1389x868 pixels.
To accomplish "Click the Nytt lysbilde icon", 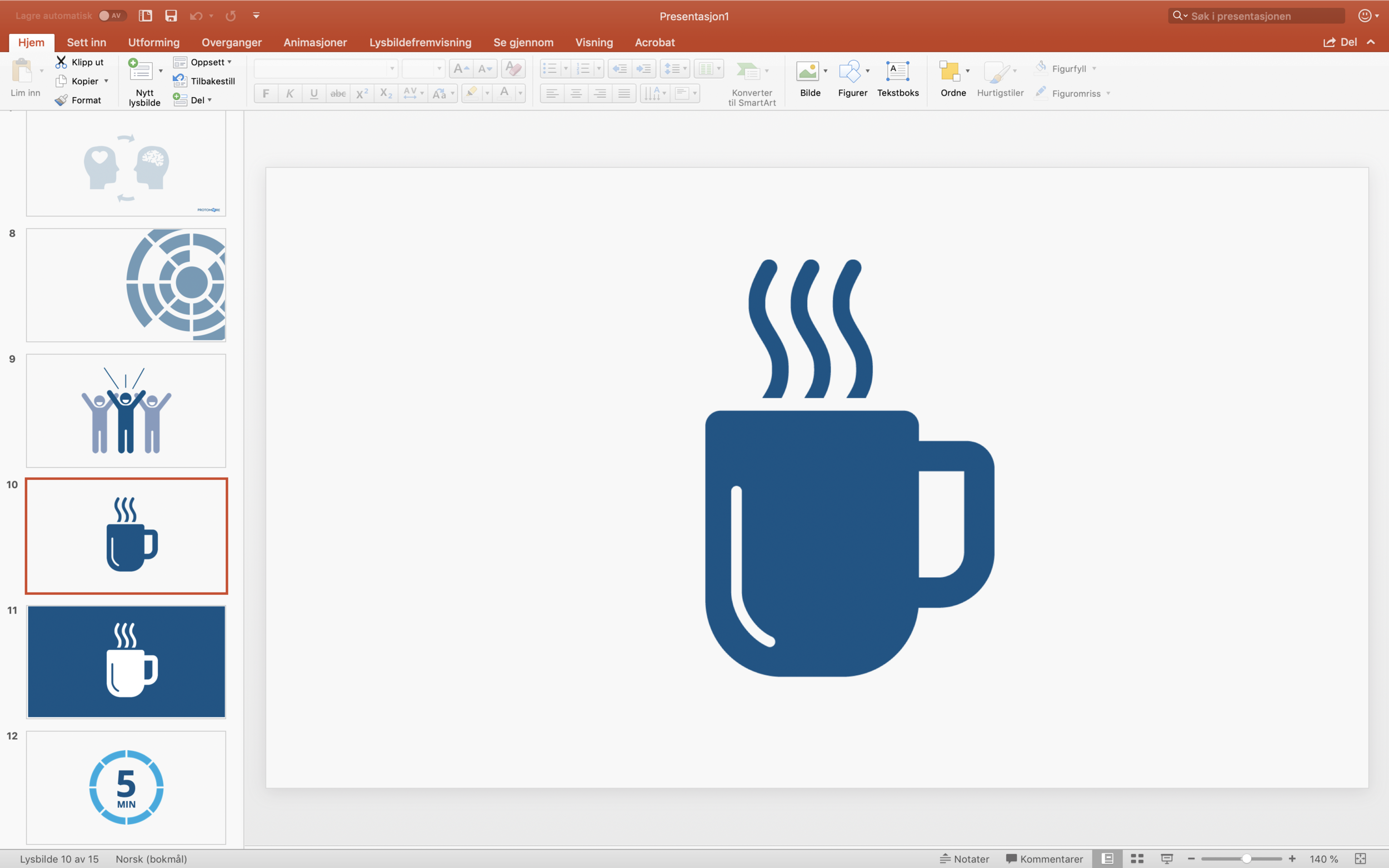I will pos(140,71).
